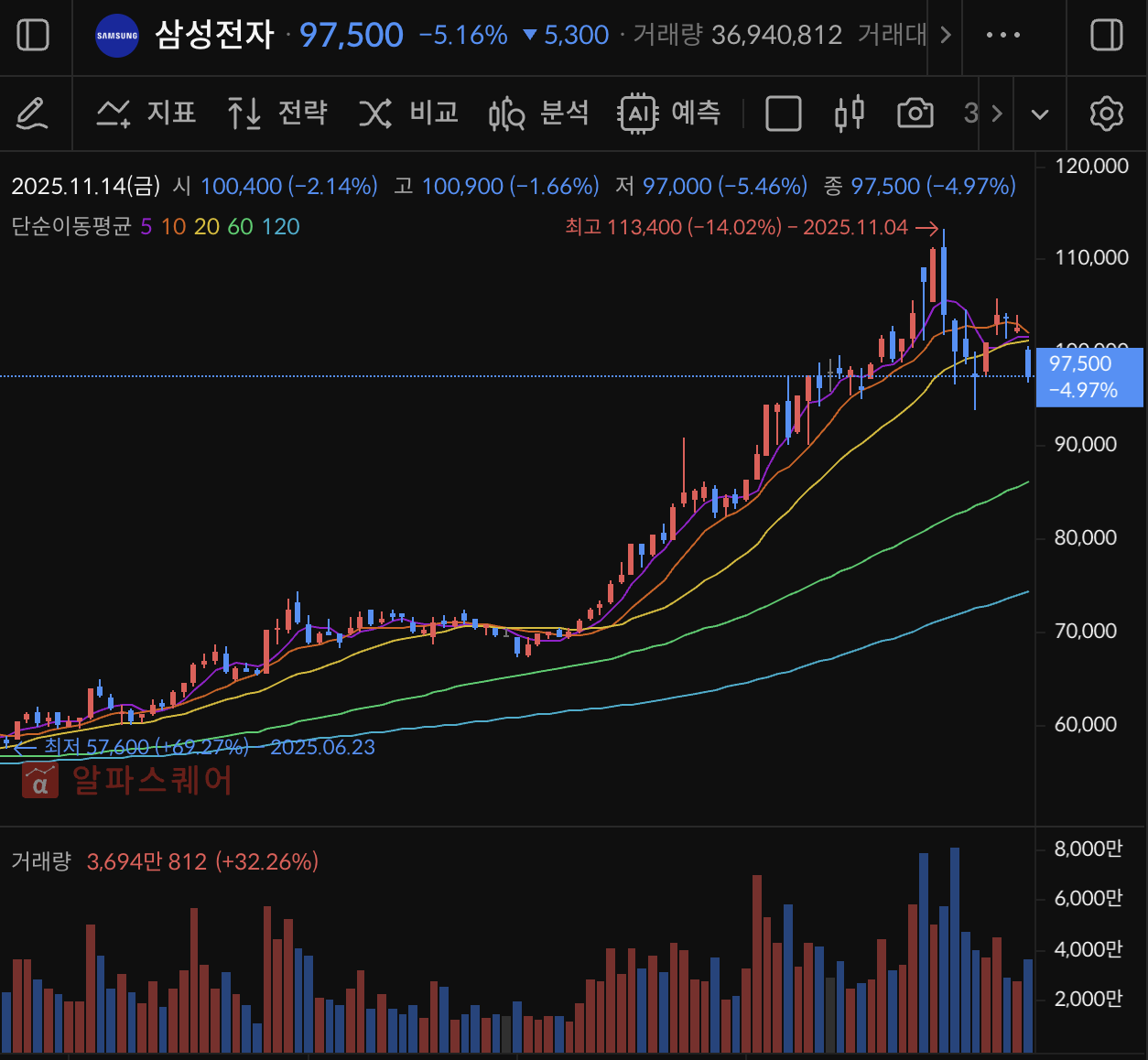Image resolution: width=1148 pixels, height=1060 pixels.
Task: Click the 97,500 current price tag on axis
Action: click(x=1089, y=376)
